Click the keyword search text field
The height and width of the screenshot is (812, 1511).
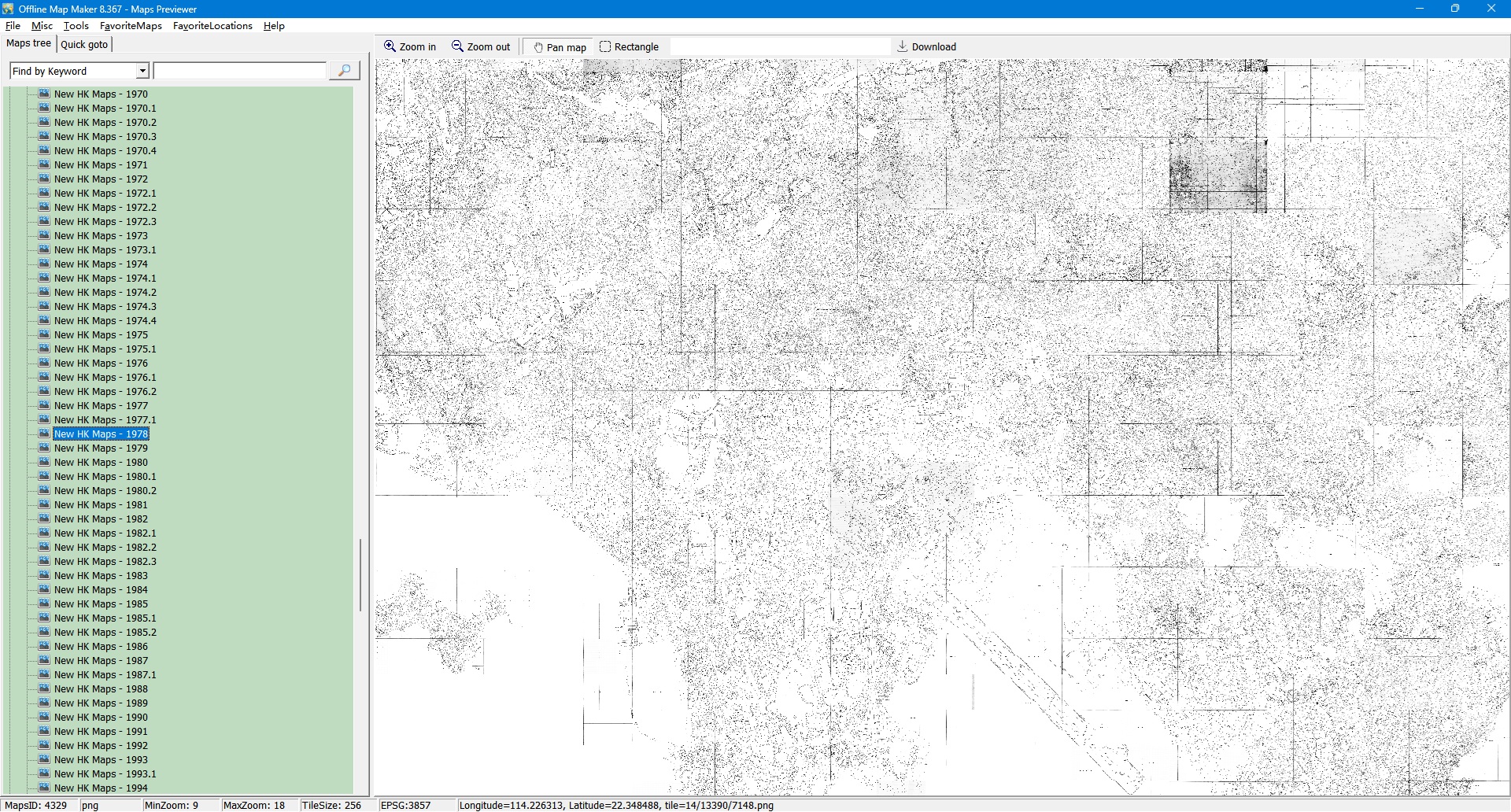[240, 71]
